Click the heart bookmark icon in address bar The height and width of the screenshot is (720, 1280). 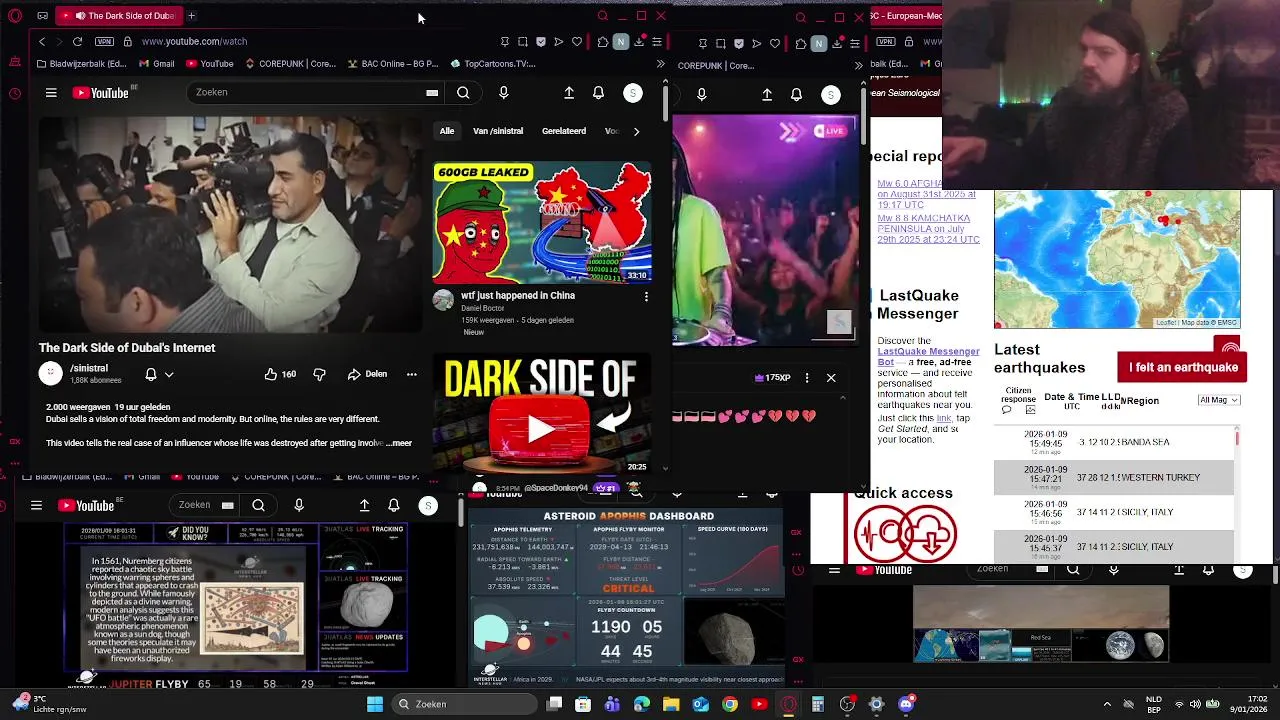[577, 42]
